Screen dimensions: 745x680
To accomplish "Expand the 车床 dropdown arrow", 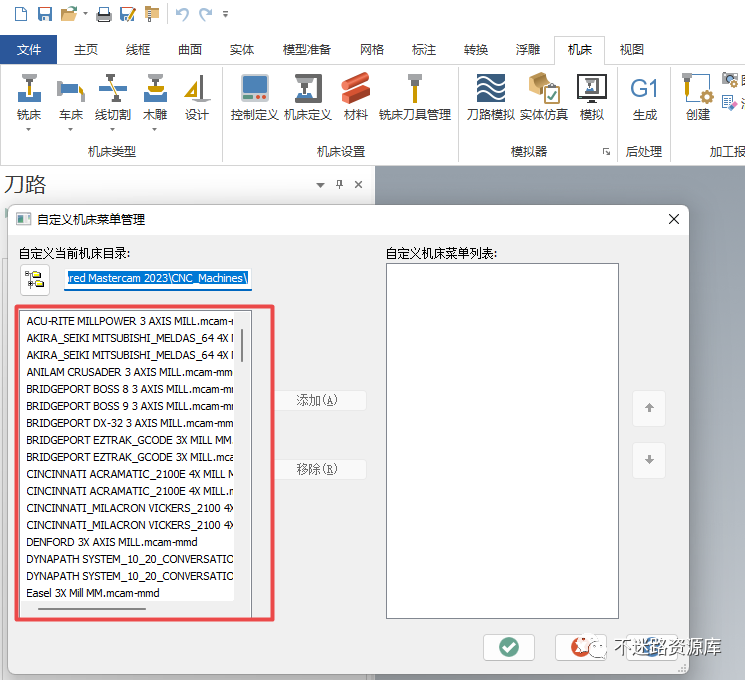I will pyautogui.click(x=70, y=129).
